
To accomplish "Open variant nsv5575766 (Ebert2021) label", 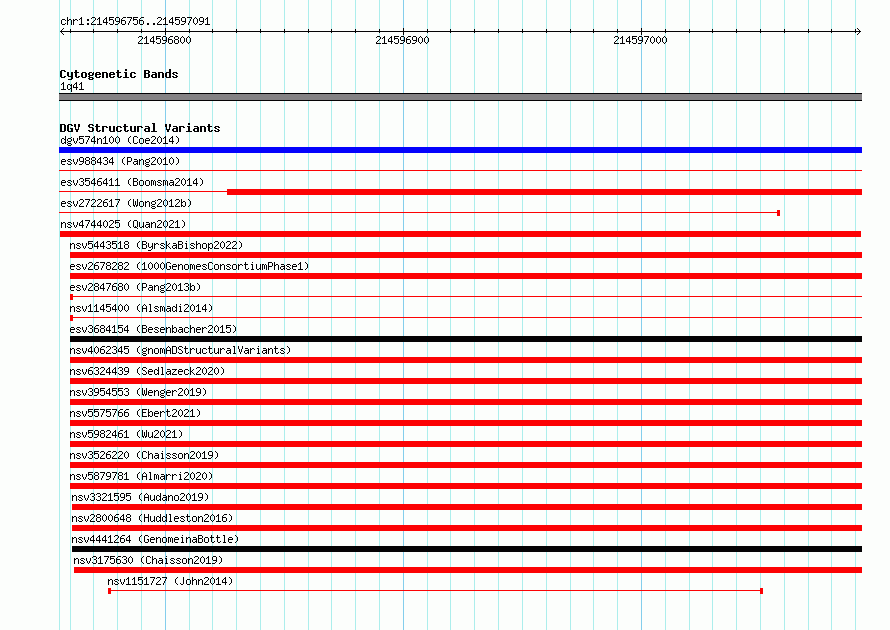I will [135, 413].
